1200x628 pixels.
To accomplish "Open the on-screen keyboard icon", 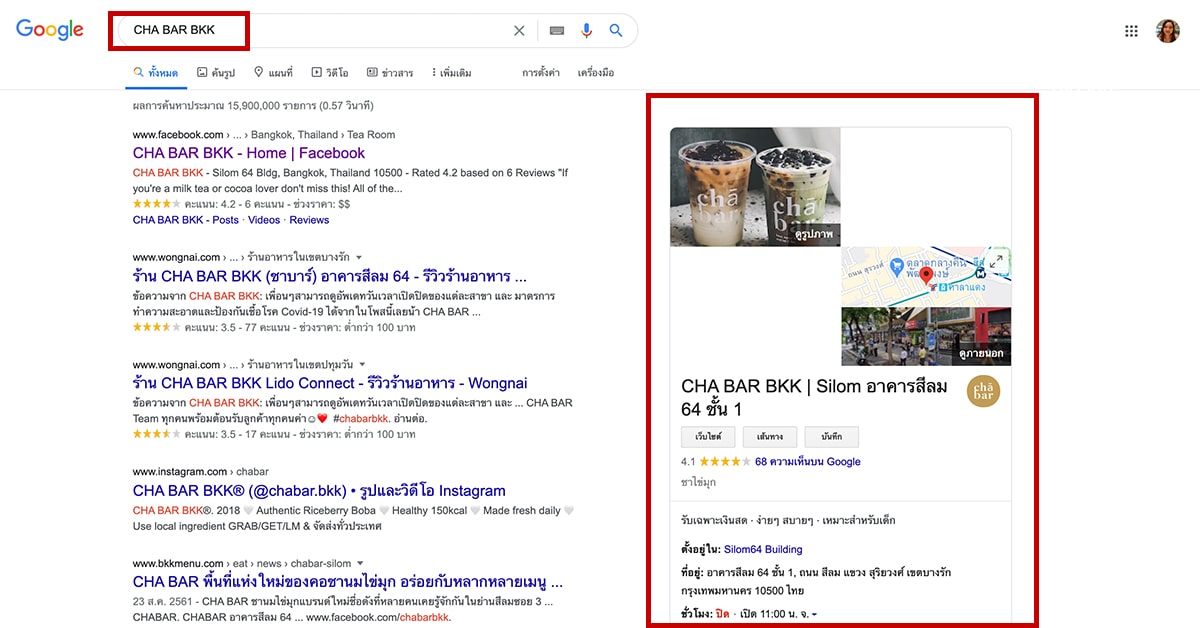I will click(x=556, y=30).
